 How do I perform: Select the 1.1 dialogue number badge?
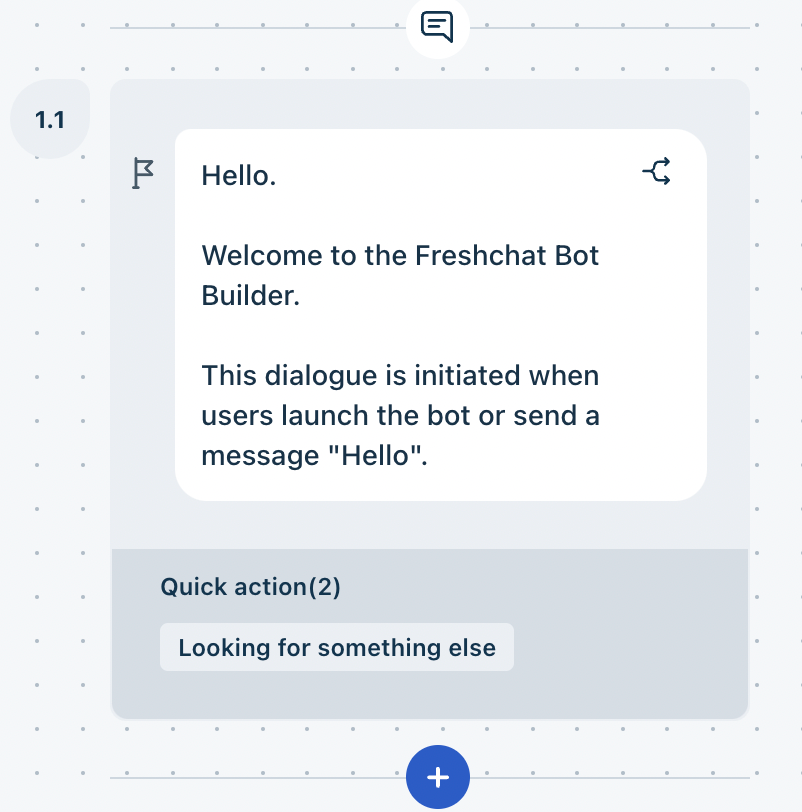(x=50, y=120)
